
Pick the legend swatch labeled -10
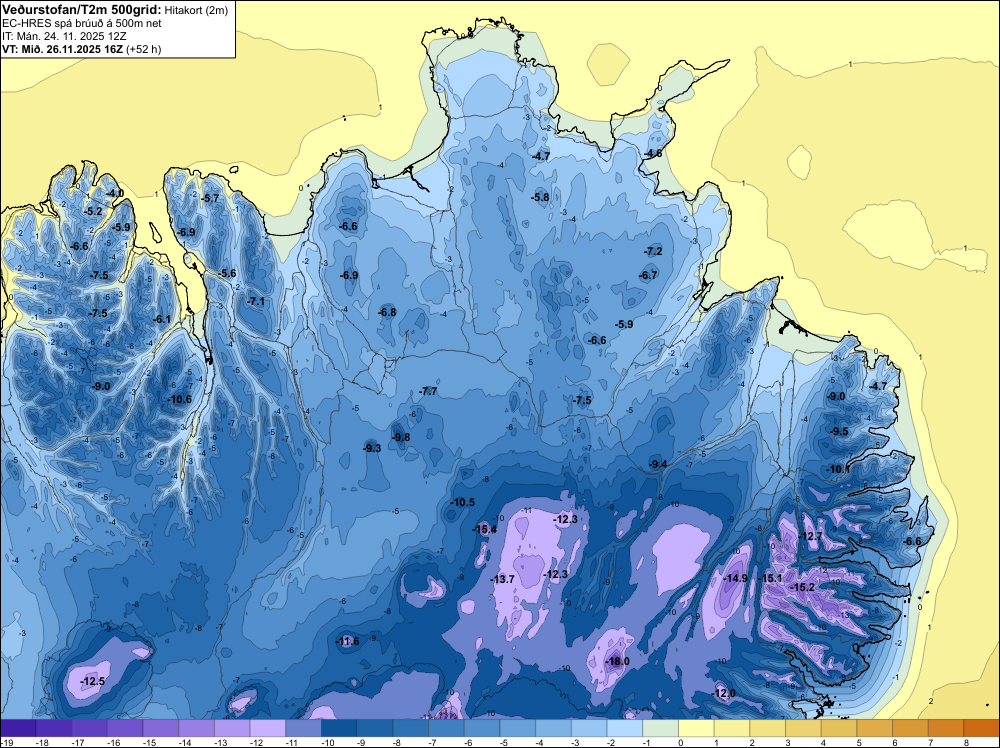(x=339, y=728)
